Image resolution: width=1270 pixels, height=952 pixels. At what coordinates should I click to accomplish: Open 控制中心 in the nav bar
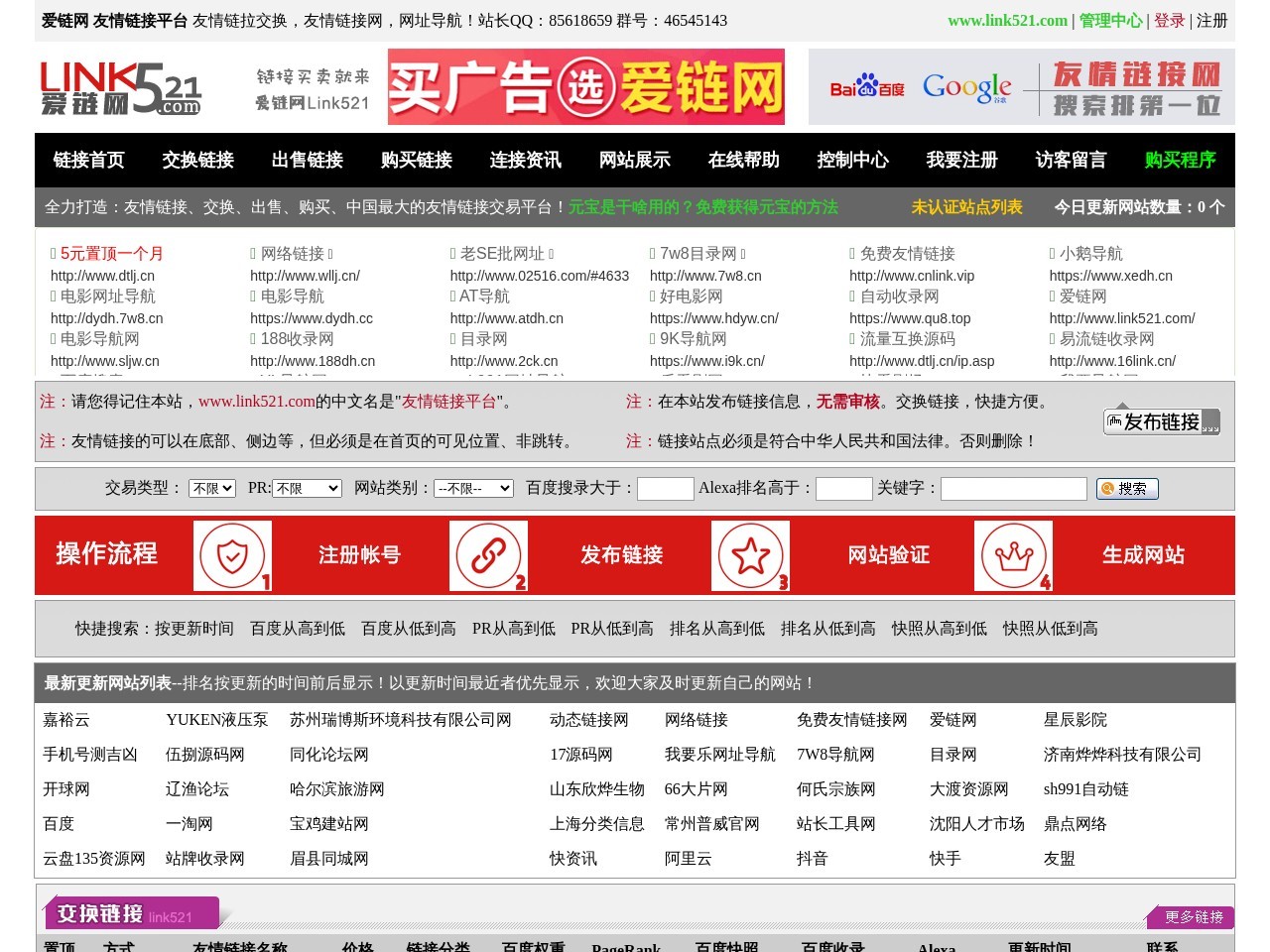[853, 160]
